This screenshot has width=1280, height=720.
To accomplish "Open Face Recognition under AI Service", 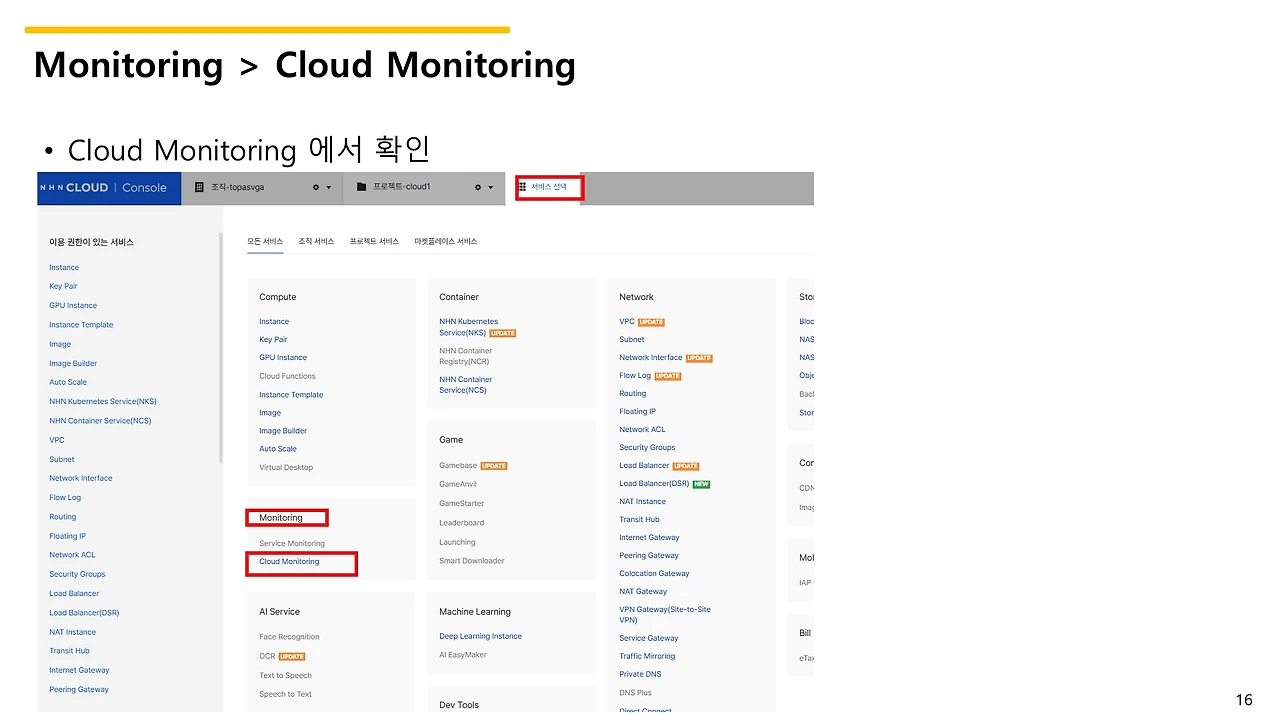I will (289, 637).
